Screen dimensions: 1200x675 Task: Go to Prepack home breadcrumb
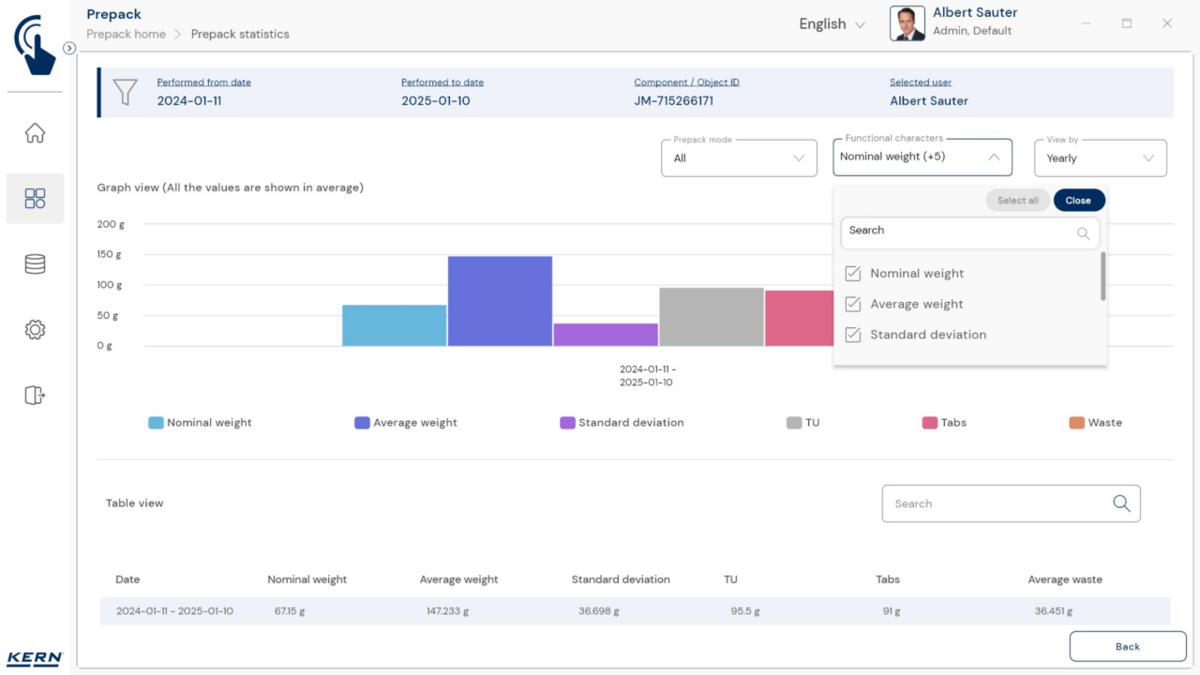tap(126, 34)
